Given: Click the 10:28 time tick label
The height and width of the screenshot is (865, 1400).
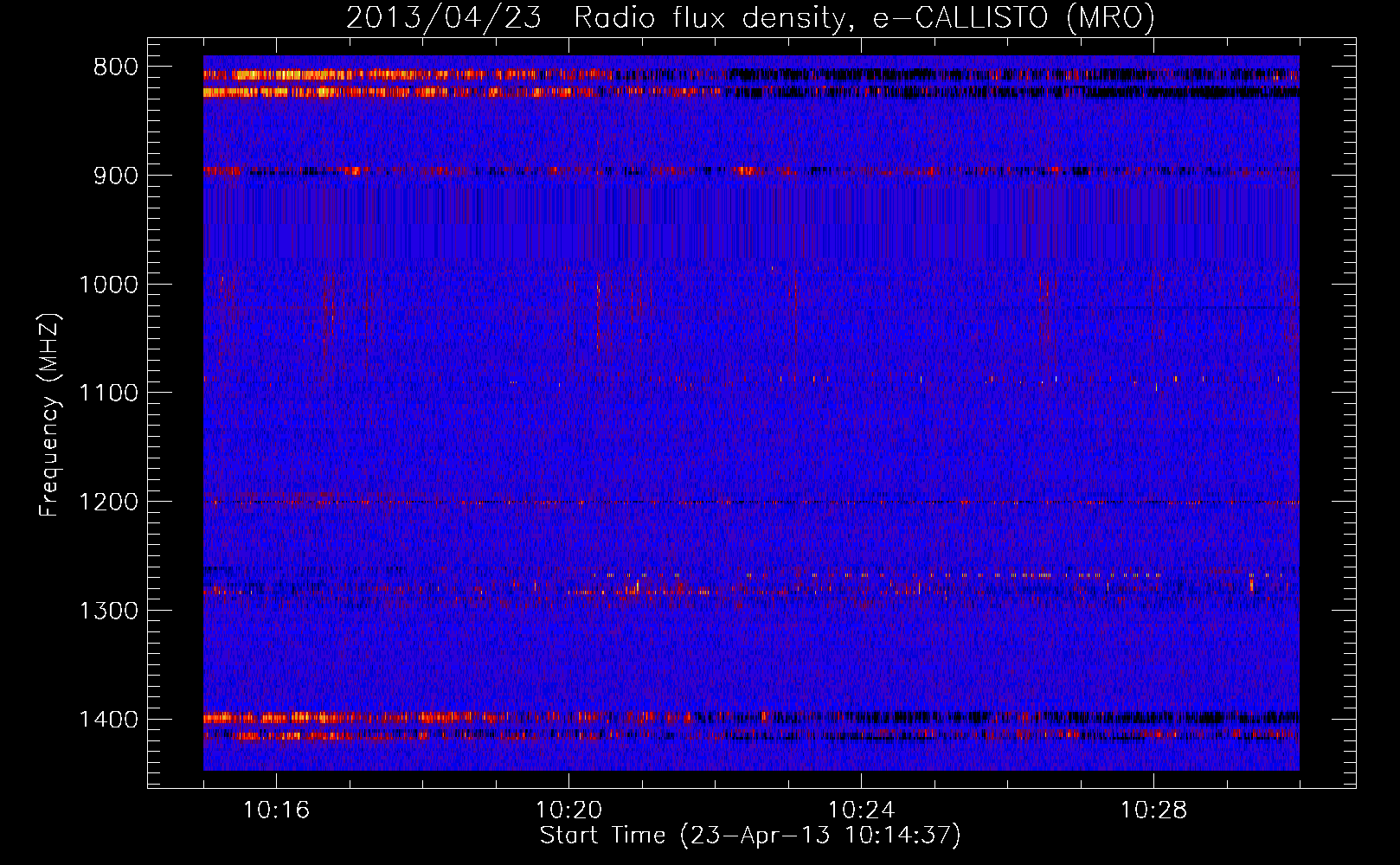Looking at the screenshot, I should click(1153, 811).
